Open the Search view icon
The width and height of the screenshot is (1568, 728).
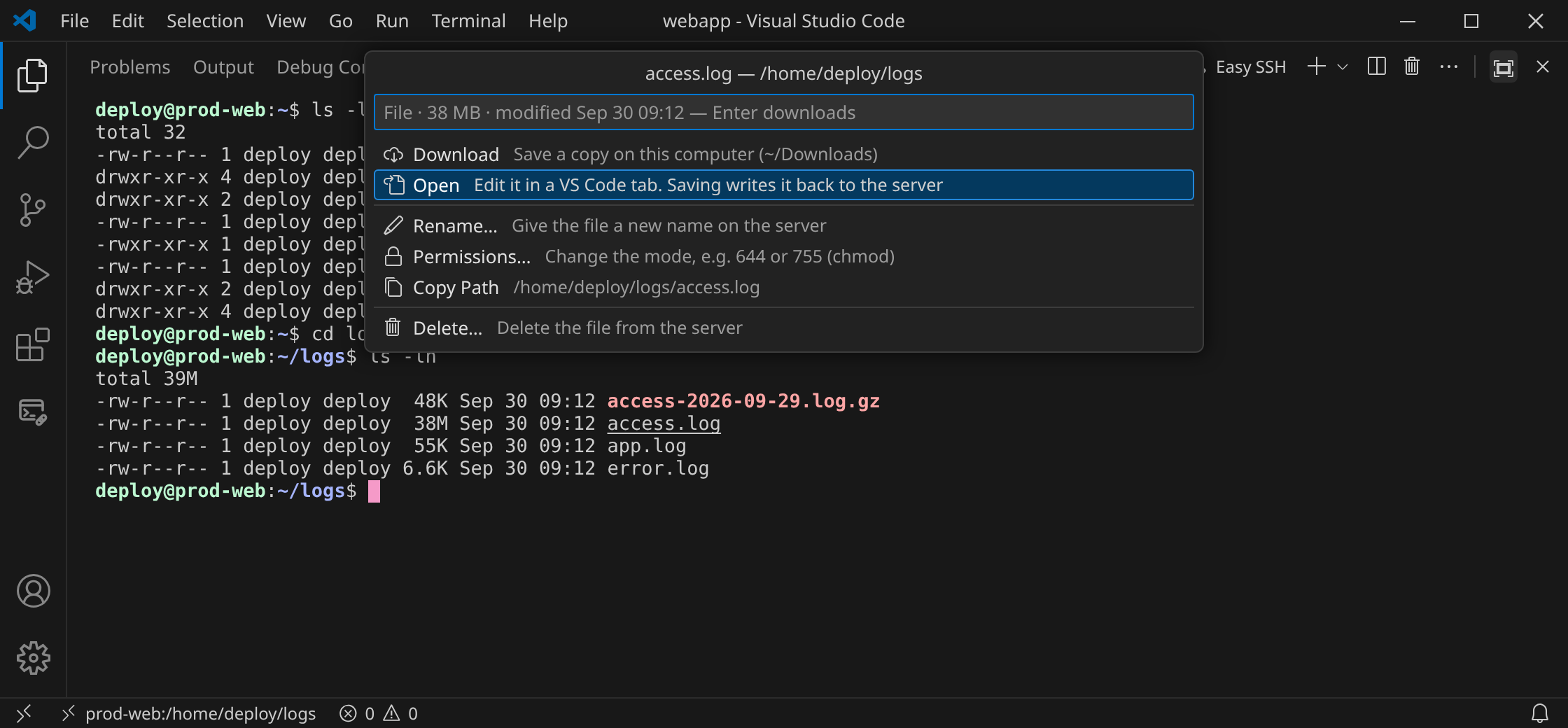pos(33,142)
